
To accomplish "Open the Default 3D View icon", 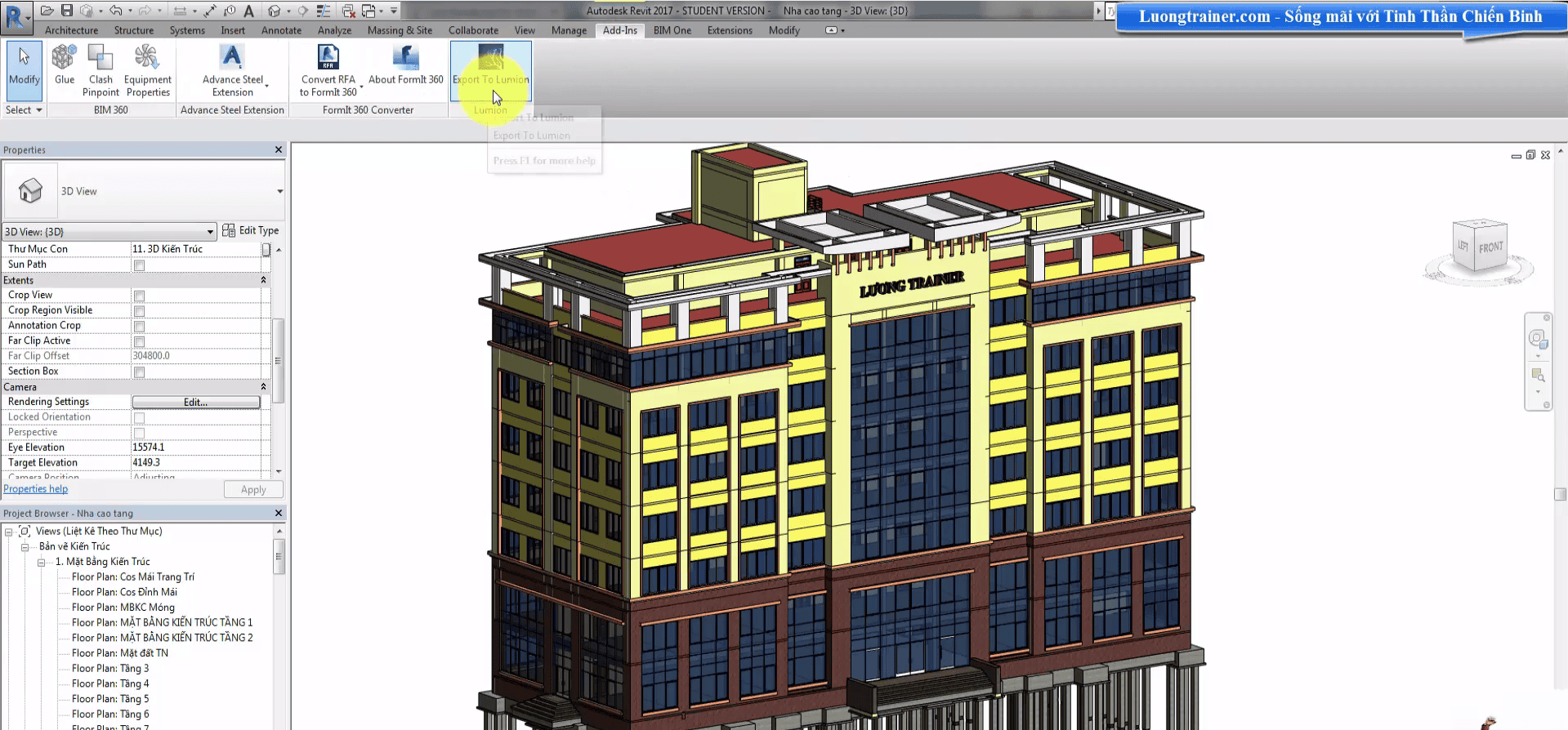I will [x=274, y=11].
